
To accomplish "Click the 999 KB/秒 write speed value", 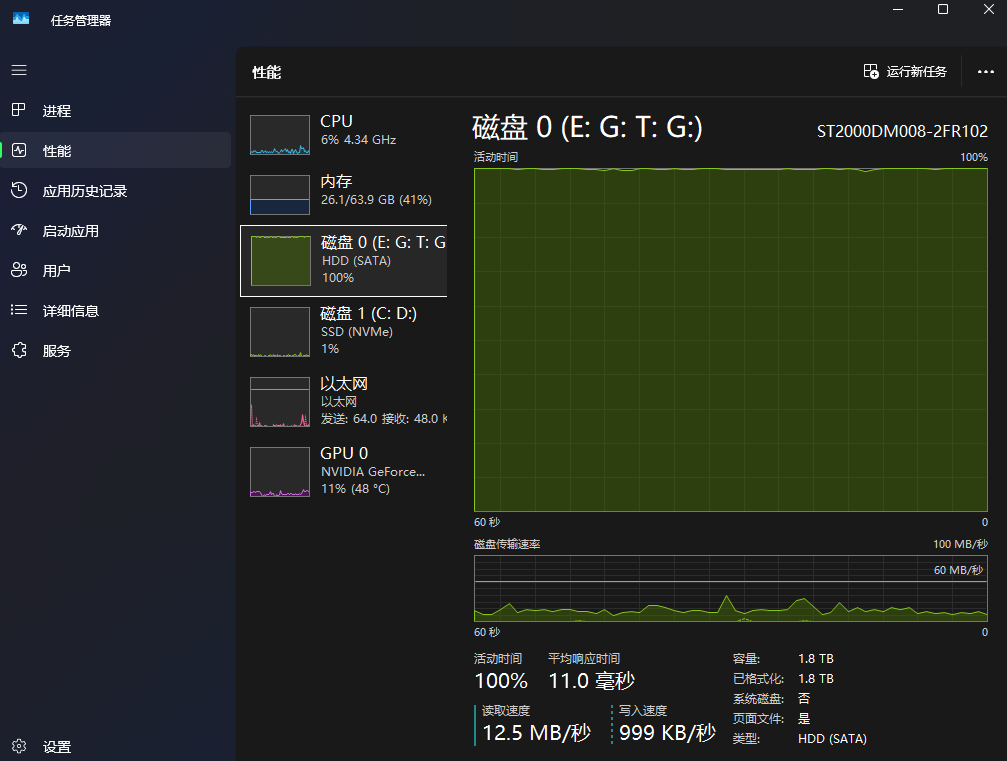I will tap(667, 732).
